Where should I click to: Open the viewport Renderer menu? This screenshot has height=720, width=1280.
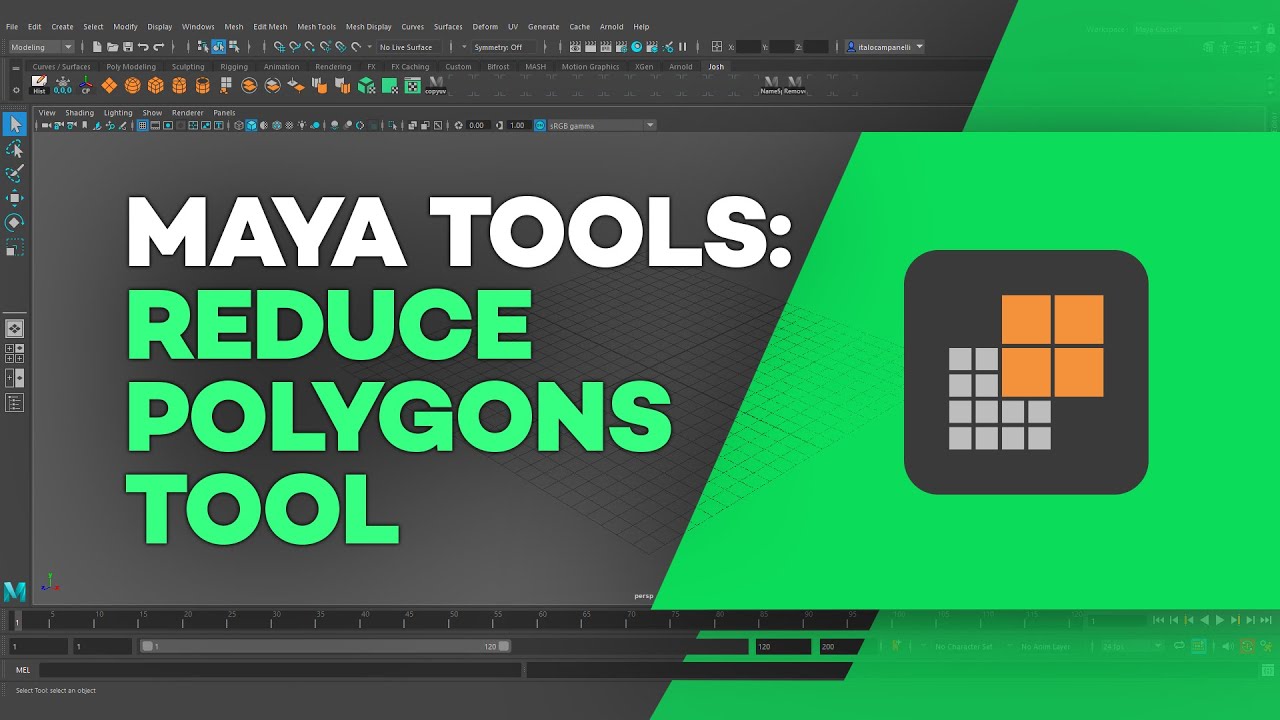tap(187, 113)
